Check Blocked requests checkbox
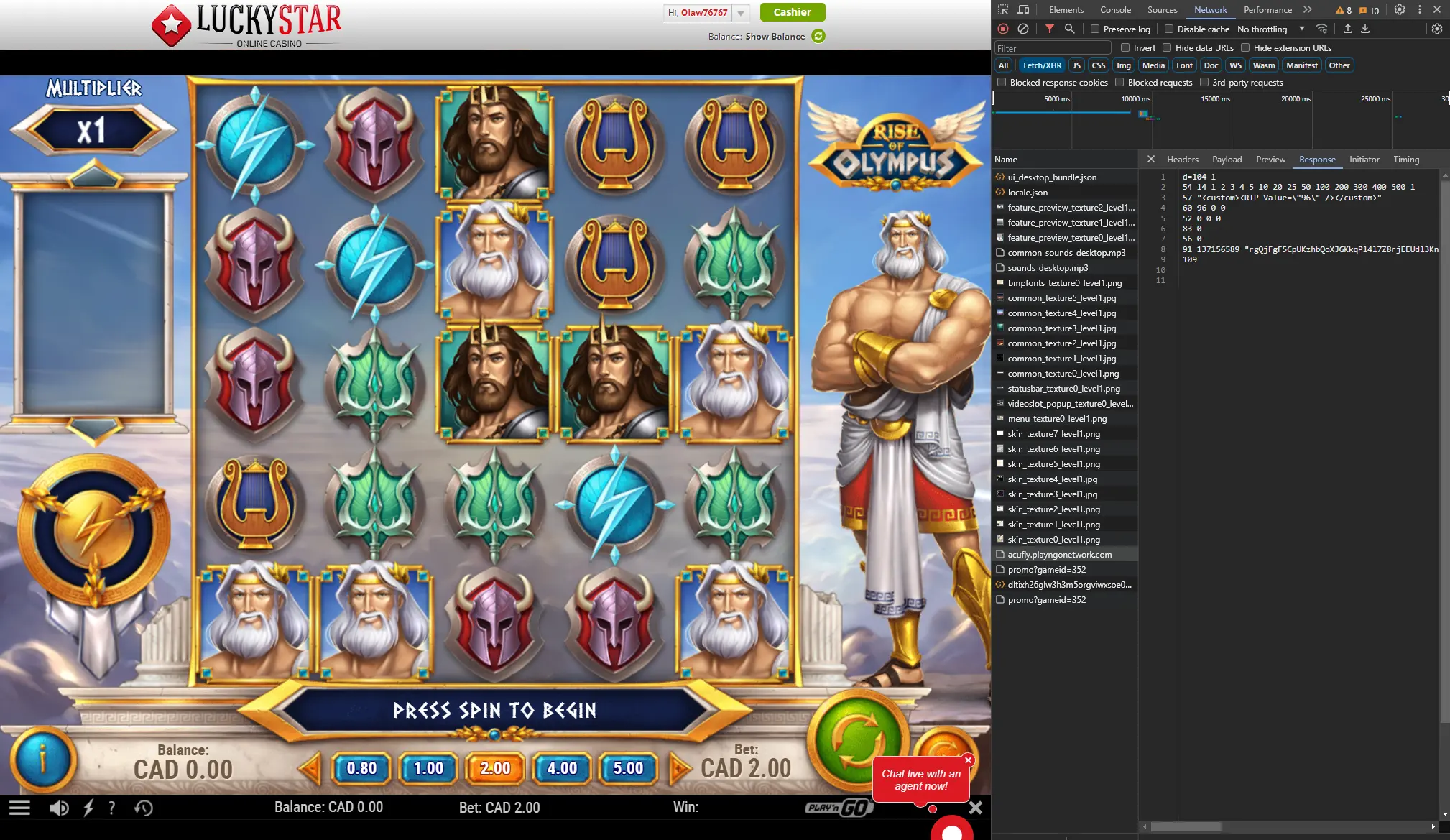The height and width of the screenshot is (840, 1450). 1119,82
